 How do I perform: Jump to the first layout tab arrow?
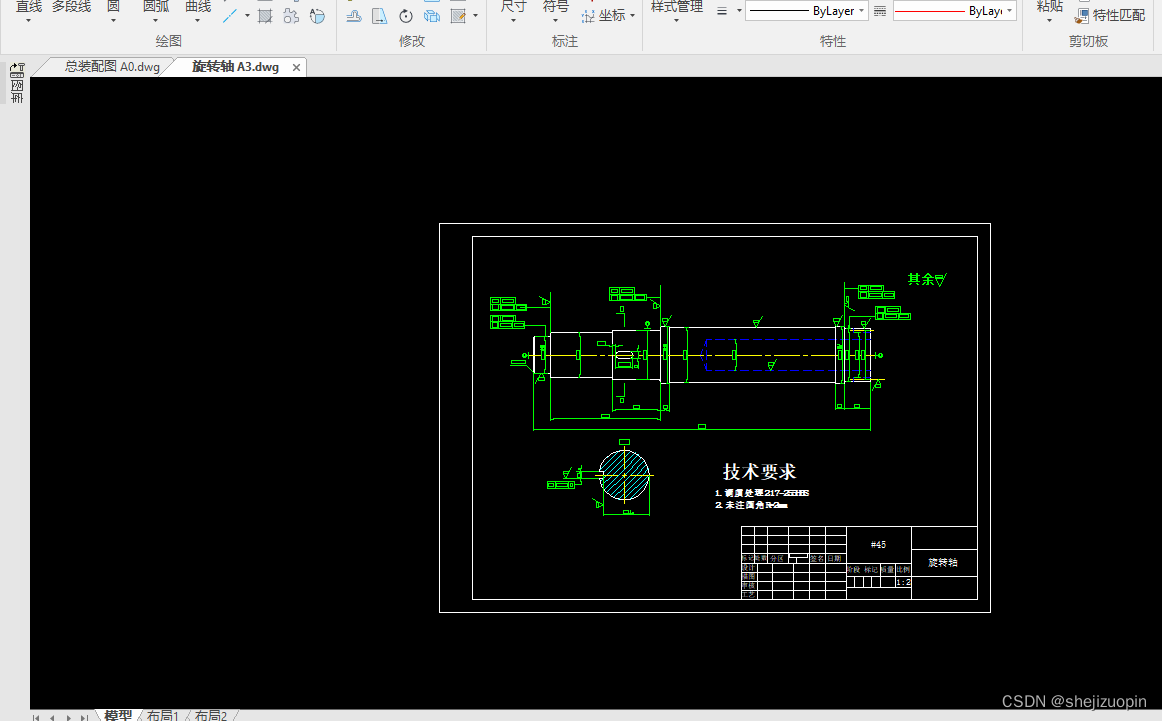pos(36,717)
